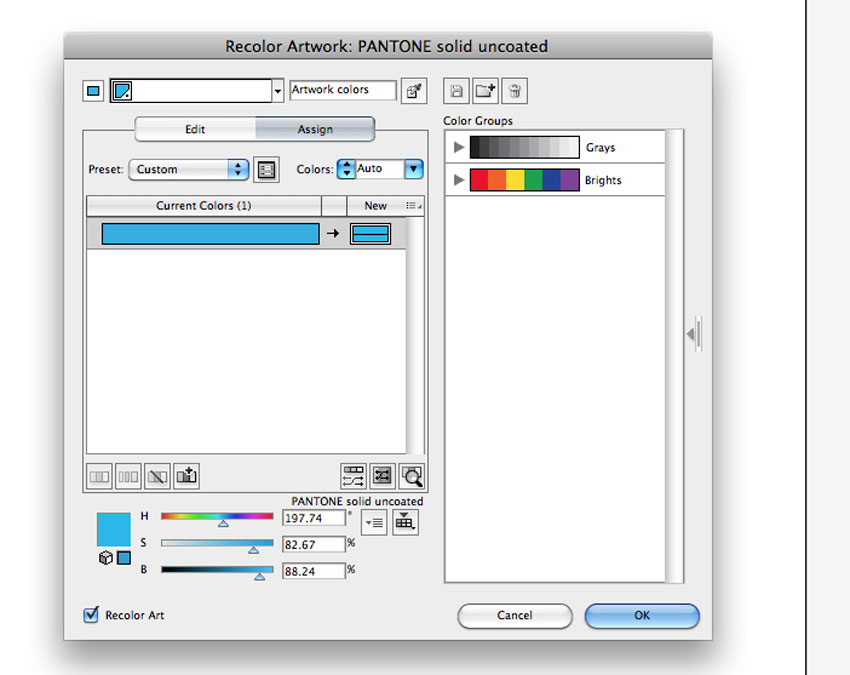Toggle the Recolor Art checkbox

pyautogui.click(x=91, y=615)
